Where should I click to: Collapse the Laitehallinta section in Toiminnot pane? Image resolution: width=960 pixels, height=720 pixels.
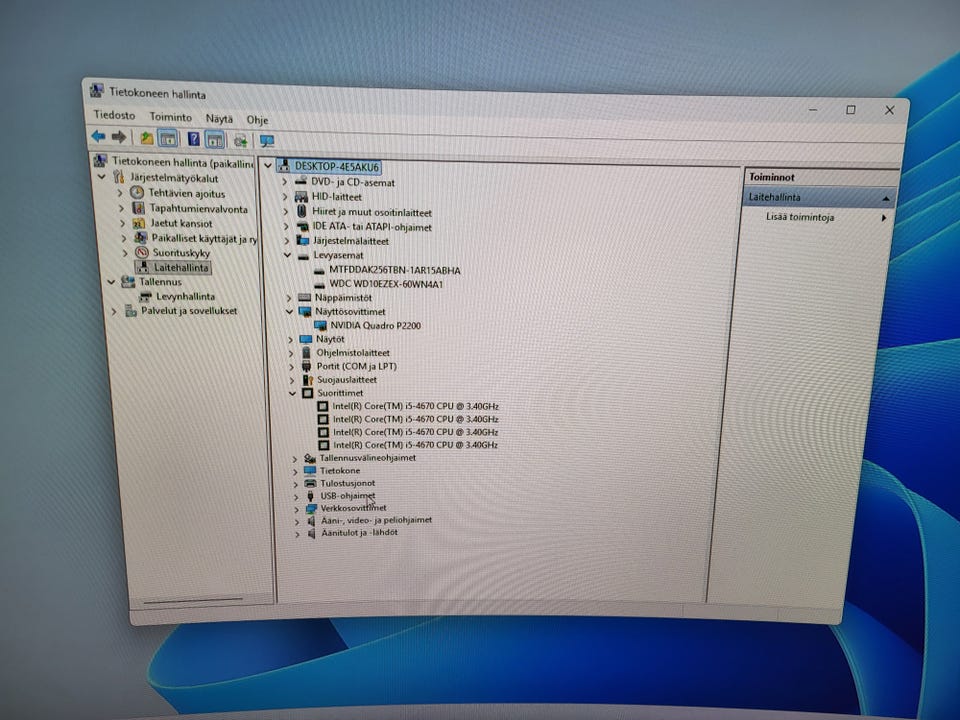(886, 198)
